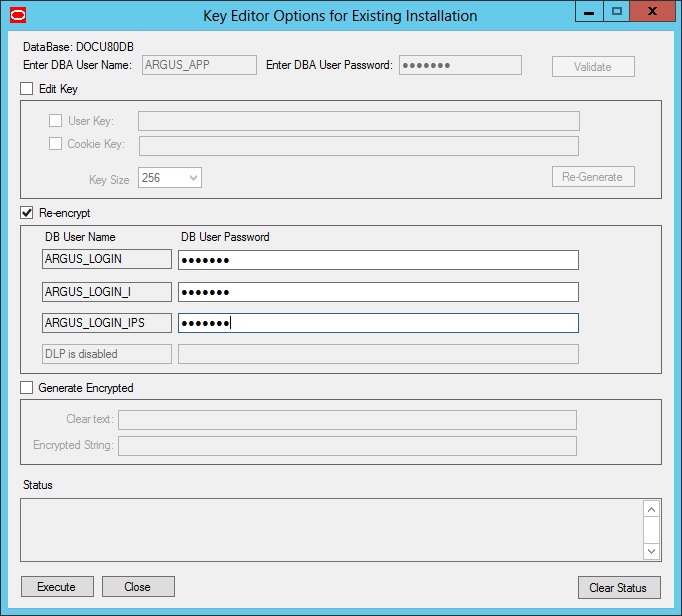
Task: Tick the User Key checkbox
Action: click(55, 121)
